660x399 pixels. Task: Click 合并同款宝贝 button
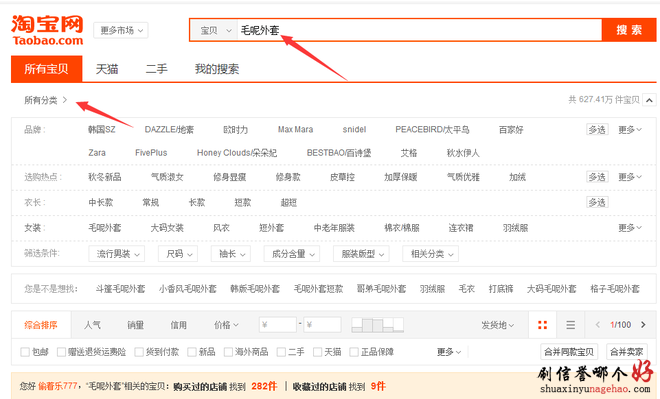pyautogui.click(x=569, y=352)
